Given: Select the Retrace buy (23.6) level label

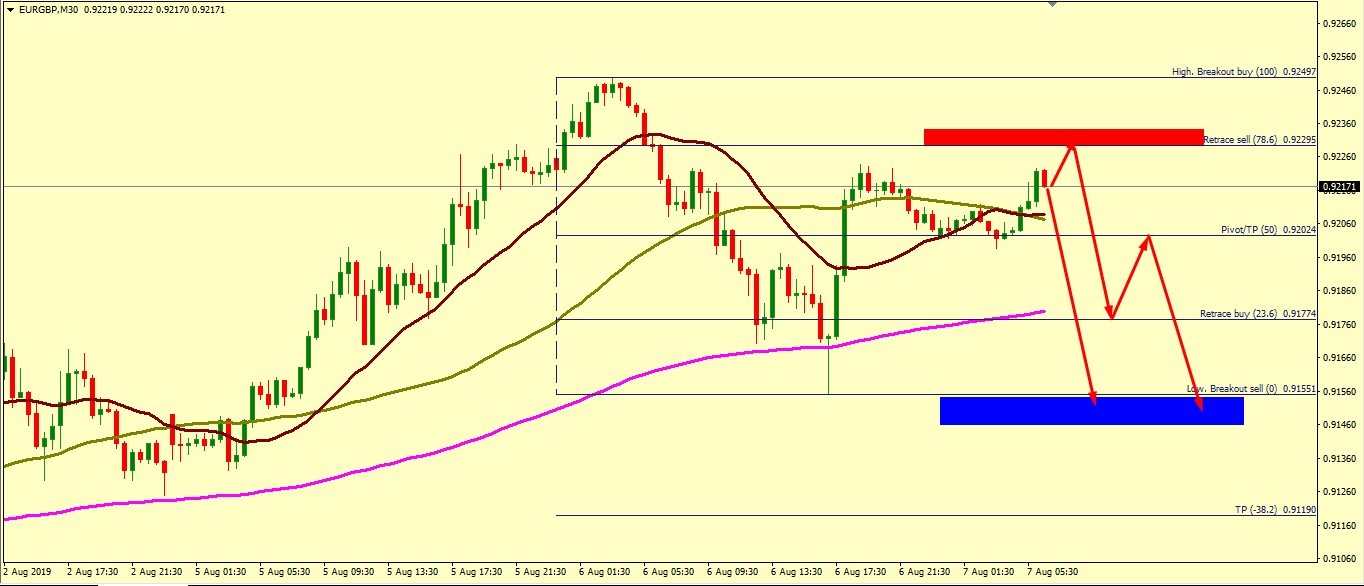Looking at the screenshot, I should (x=1253, y=314).
